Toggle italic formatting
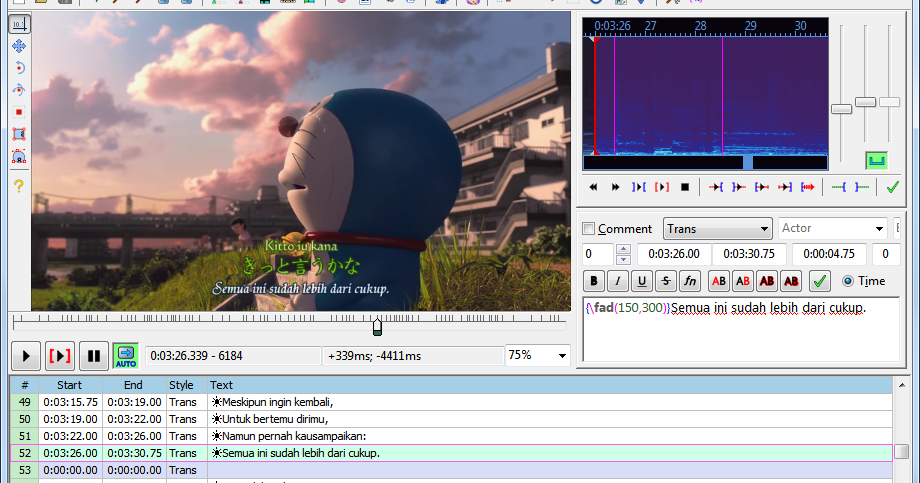Image resolution: width=920 pixels, height=483 pixels. pos(618,281)
